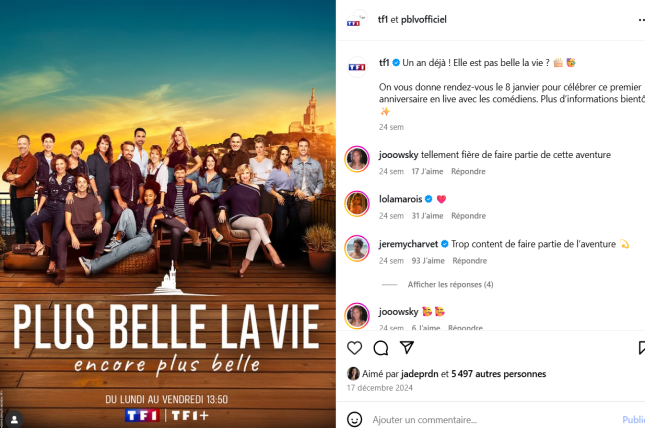Open jeremycharvet's profile picture
645x428 pixels.
pyautogui.click(x=357, y=249)
